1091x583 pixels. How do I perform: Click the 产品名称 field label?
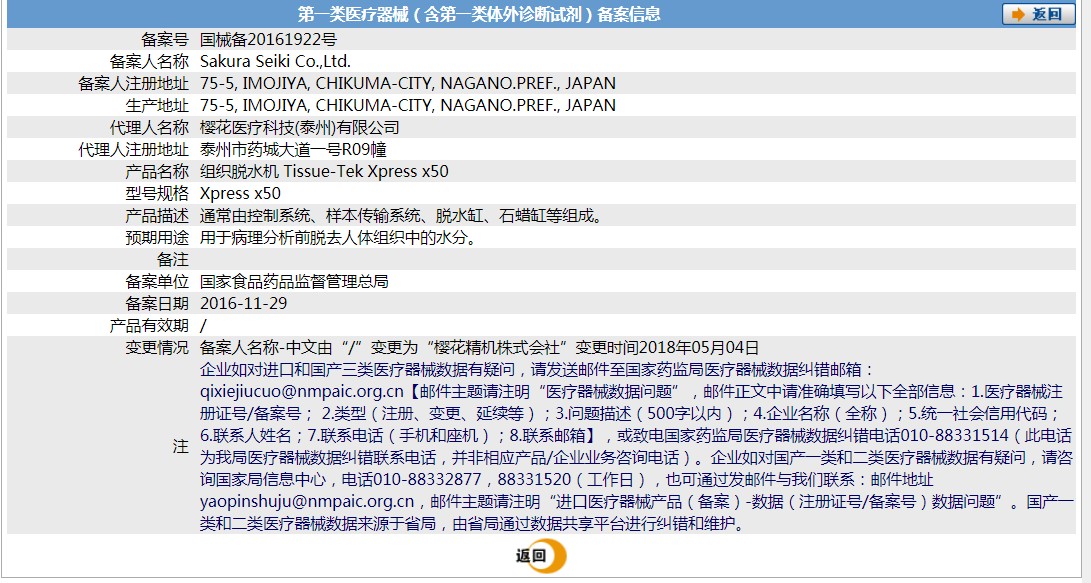click(157, 171)
